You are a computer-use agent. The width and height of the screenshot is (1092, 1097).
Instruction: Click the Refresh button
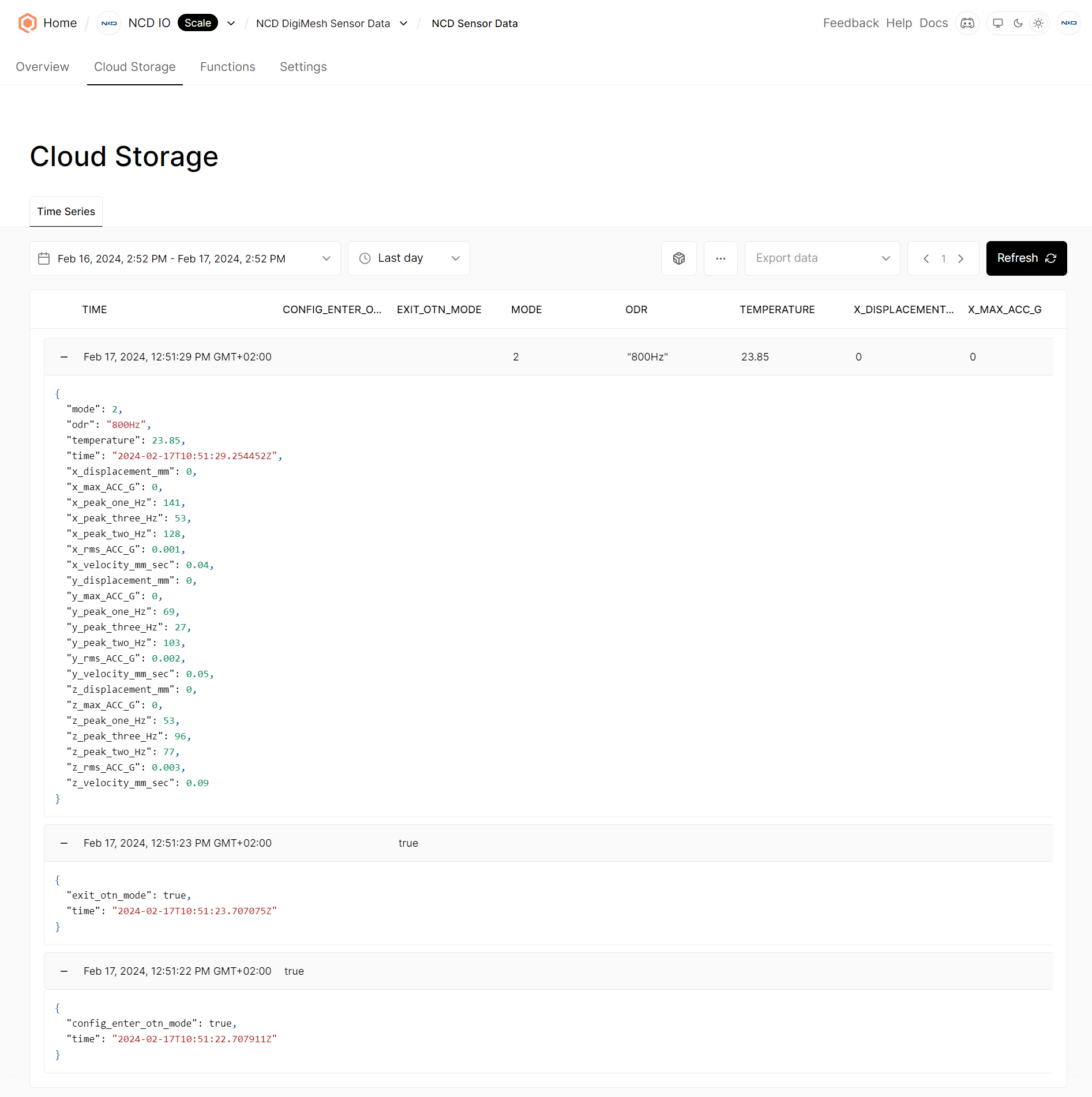click(x=1026, y=258)
